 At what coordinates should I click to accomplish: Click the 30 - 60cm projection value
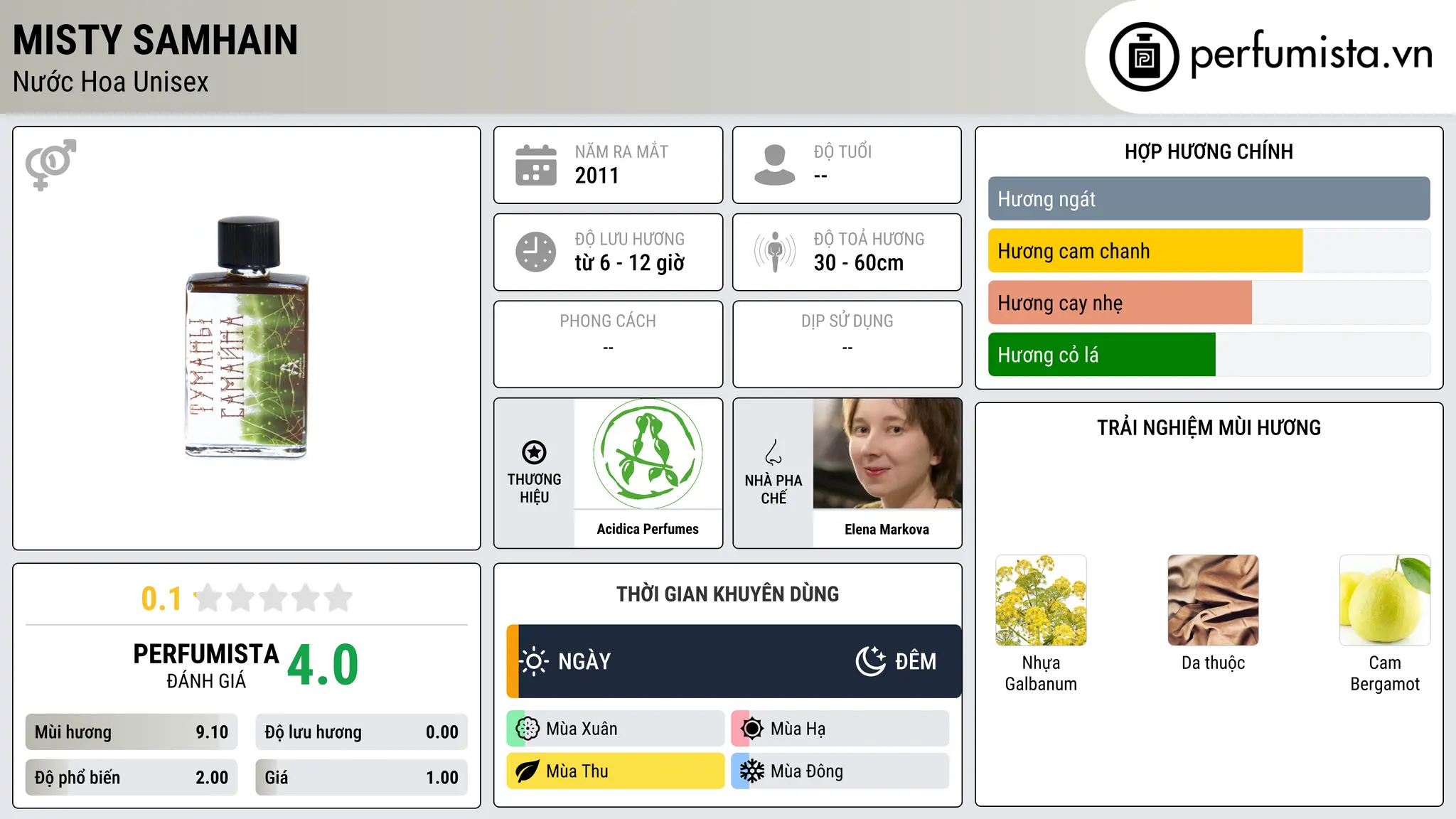[x=859, y=263]
